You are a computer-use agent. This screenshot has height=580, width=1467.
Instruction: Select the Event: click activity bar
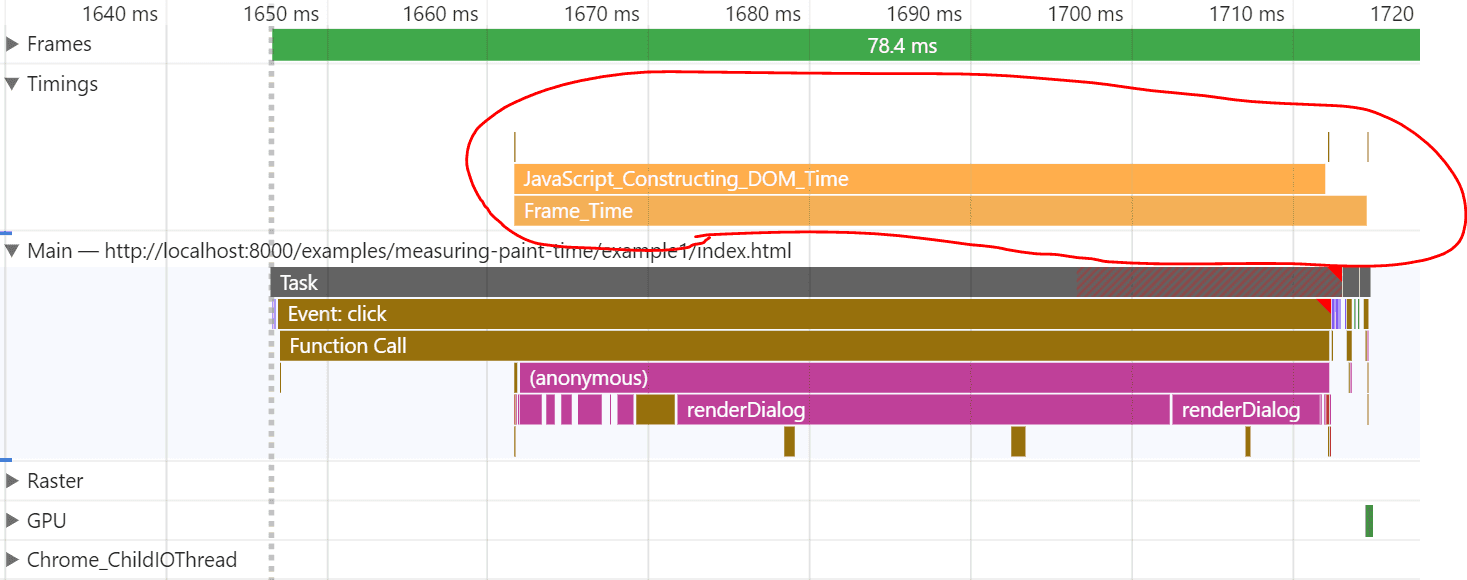point(700,313)
